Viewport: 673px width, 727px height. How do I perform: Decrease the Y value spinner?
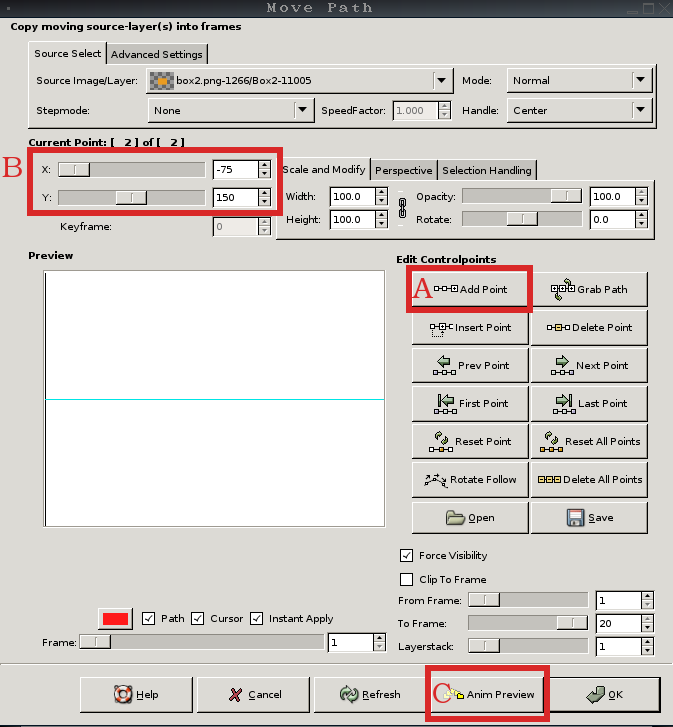pos(264,202)
